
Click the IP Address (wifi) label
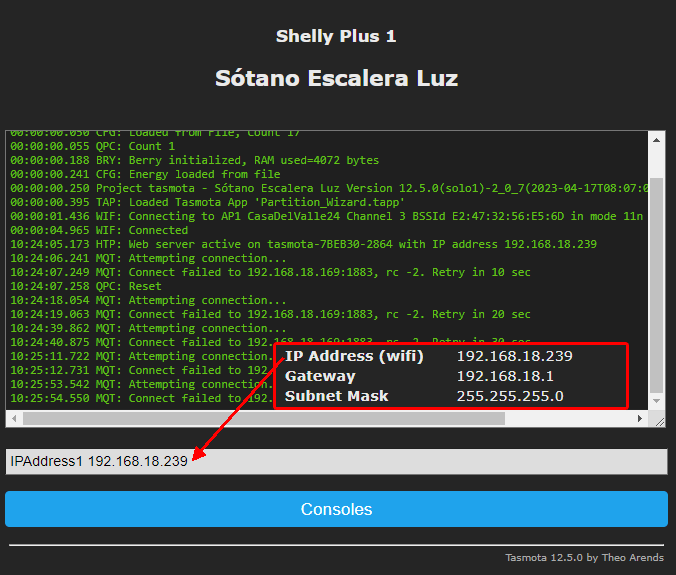[354, 356]
